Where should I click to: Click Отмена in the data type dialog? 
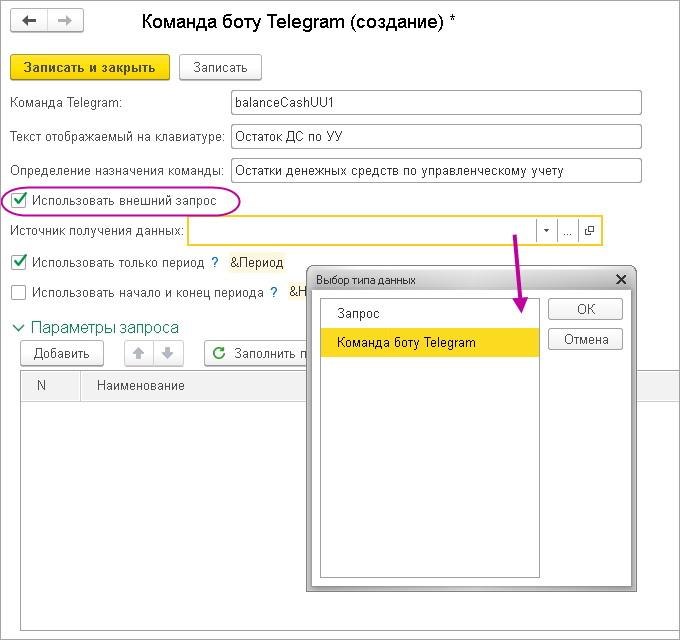coord(585,339)
